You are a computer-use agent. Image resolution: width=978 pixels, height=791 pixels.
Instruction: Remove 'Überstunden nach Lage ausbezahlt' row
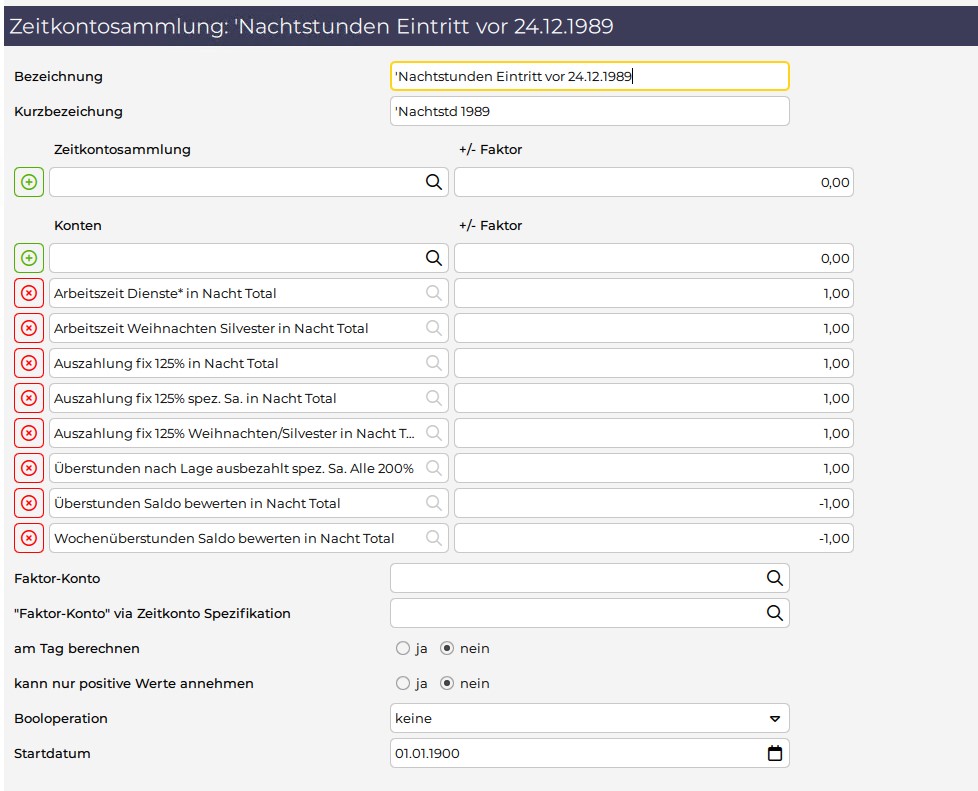29,468
